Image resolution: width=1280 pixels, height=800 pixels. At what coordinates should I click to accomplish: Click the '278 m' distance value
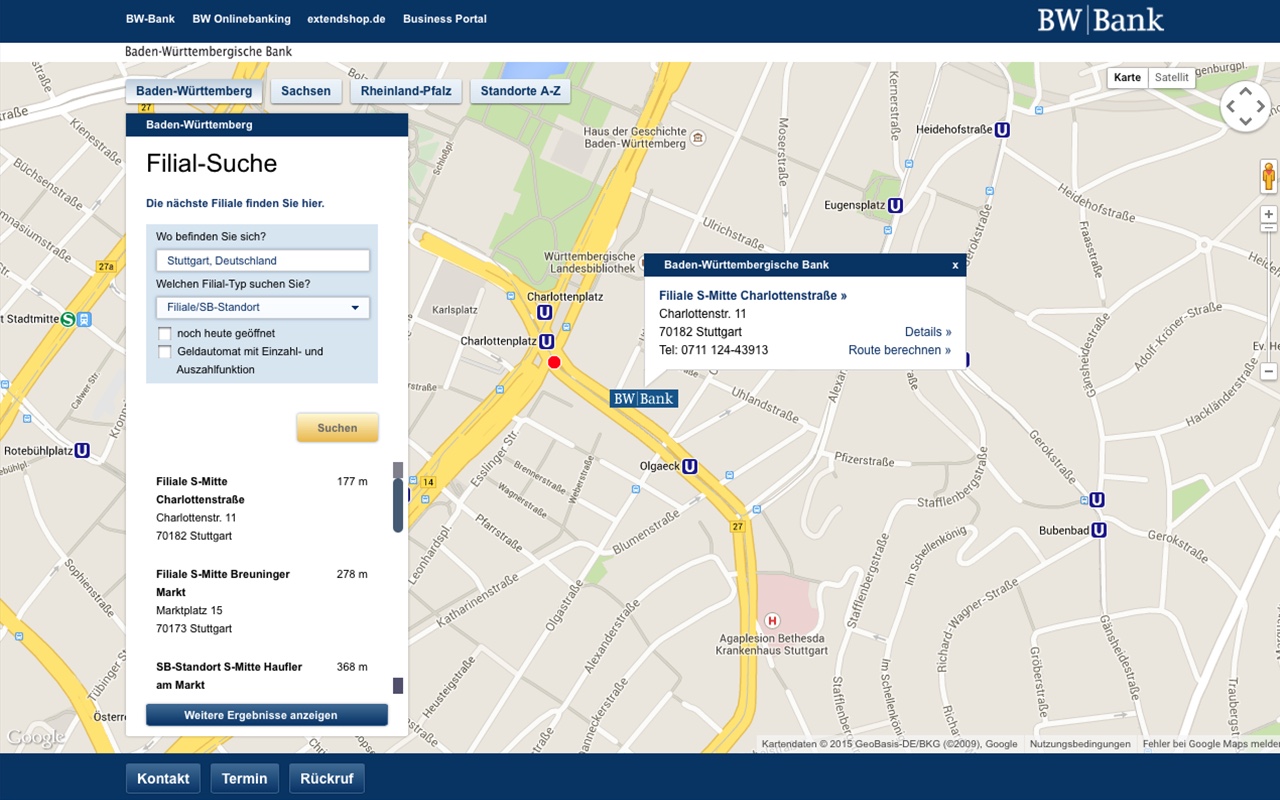pos(352,574)
